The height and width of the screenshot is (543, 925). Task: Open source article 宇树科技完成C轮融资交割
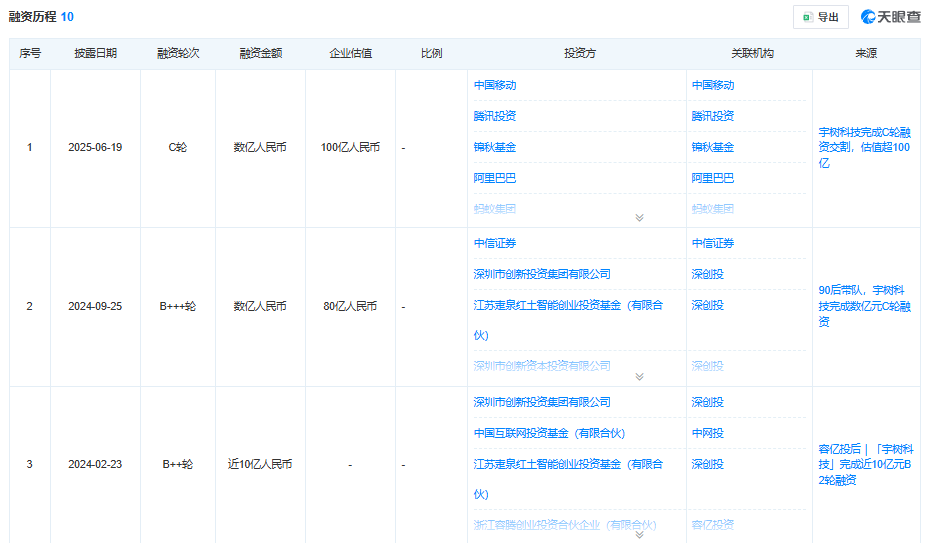pyautogui.click(x=864, y=148)
